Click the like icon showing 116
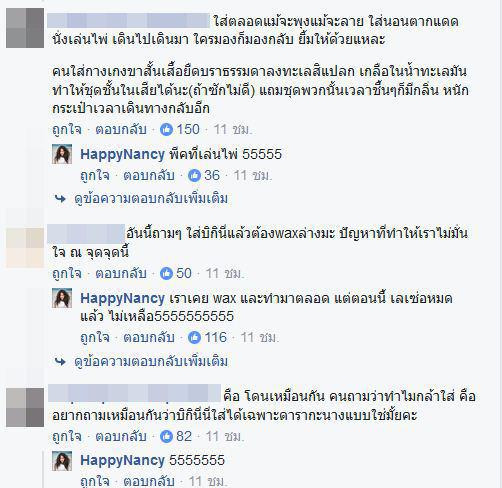This screenshot has height=488, width=502. [194, 338]
